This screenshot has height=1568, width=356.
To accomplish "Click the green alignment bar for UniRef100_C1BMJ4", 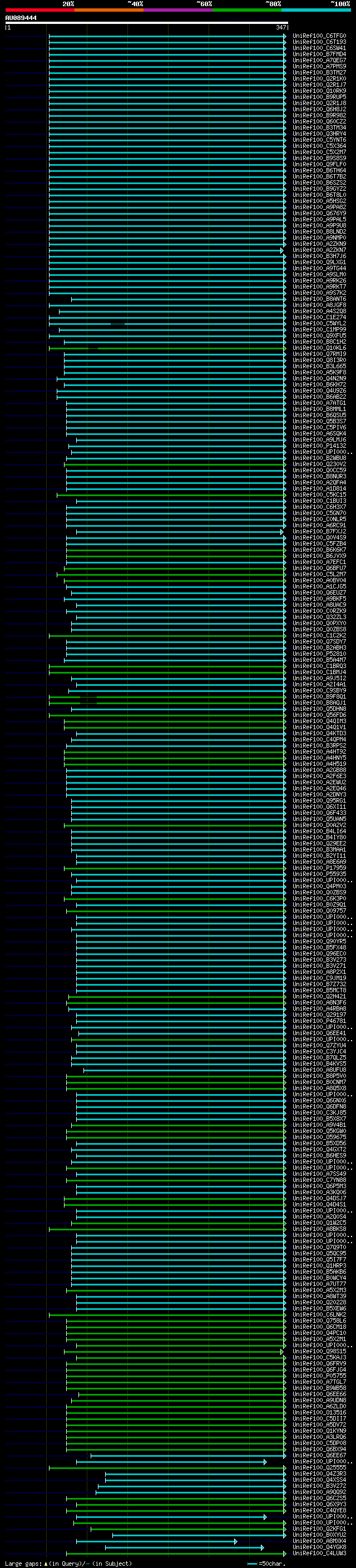I will (x=167, y=672).
